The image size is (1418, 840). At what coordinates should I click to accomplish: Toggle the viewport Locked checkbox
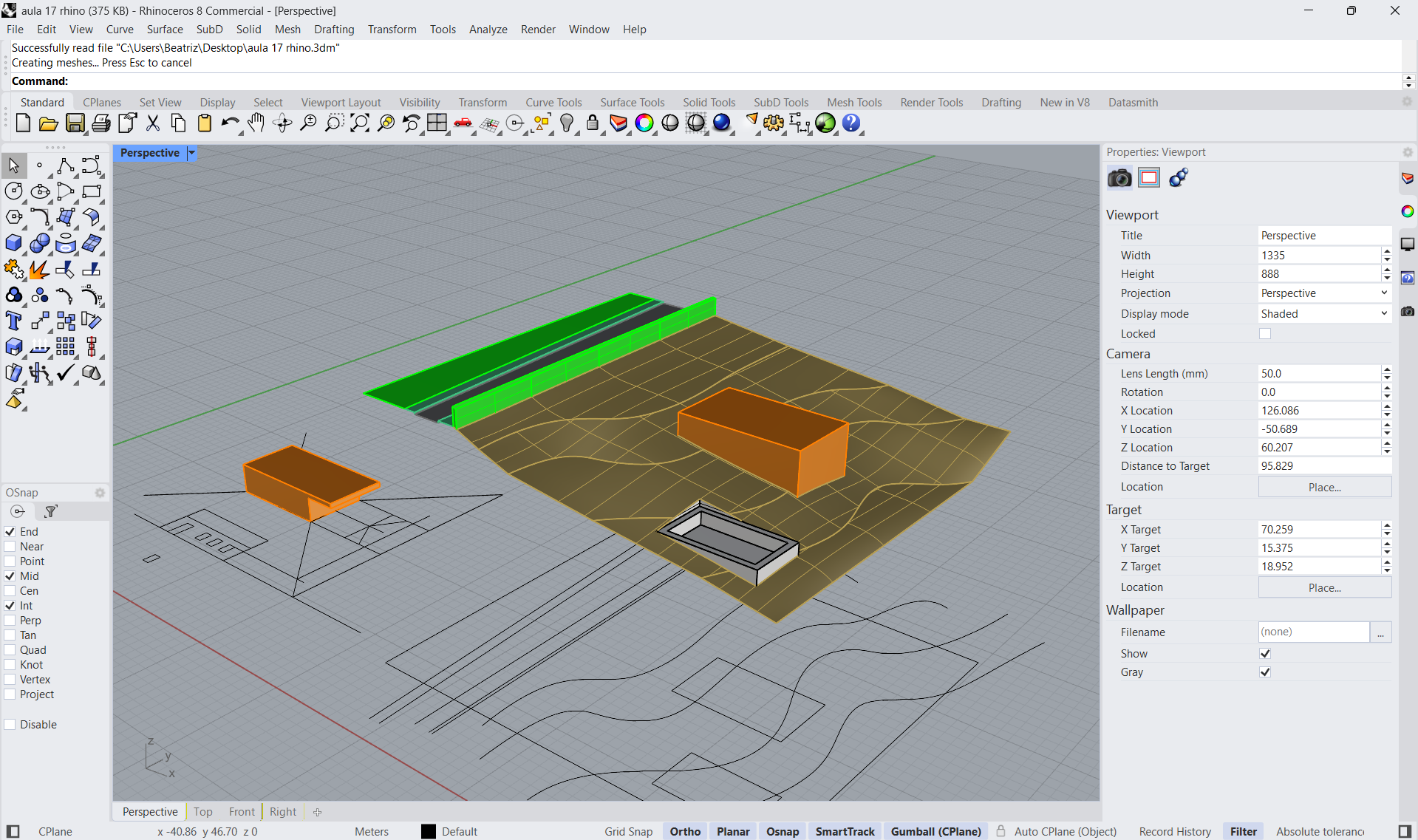(x=1265, y=334)
